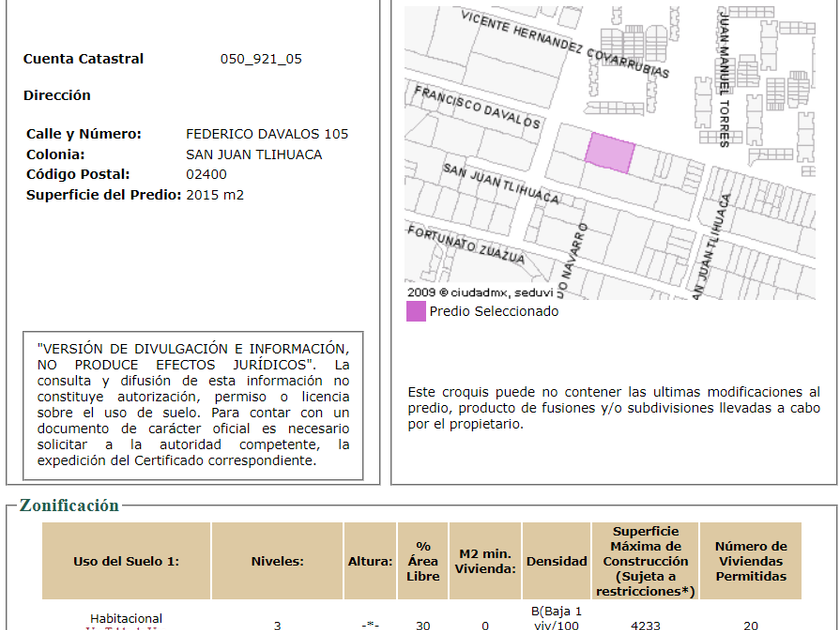The image size is (840, 630).
Task: Open the Habitacional land use entry
Action: 126,619
